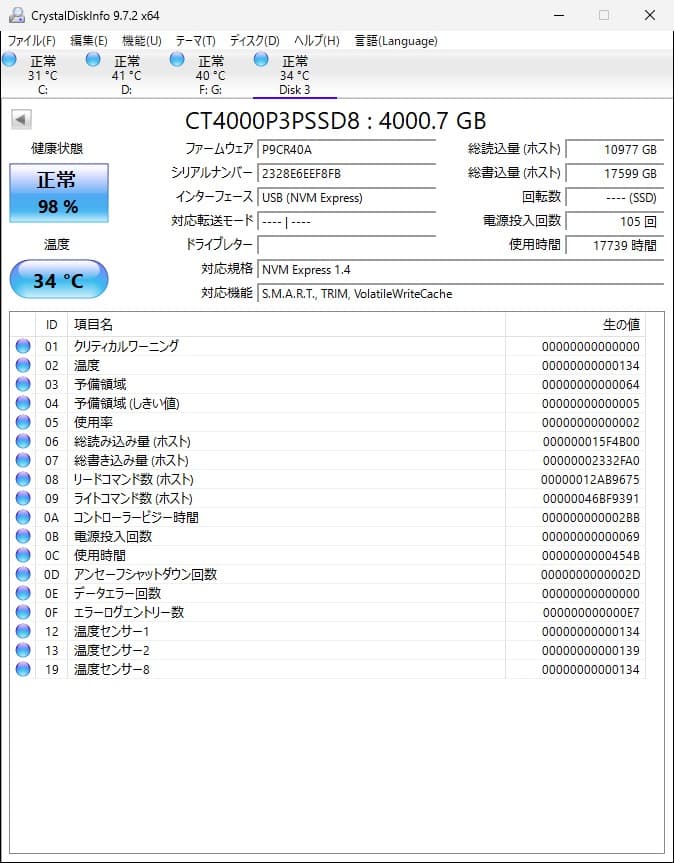Click the 総書込量 value 17599 GB
Screen dimensions: 674x863
[x=615, y=173]
